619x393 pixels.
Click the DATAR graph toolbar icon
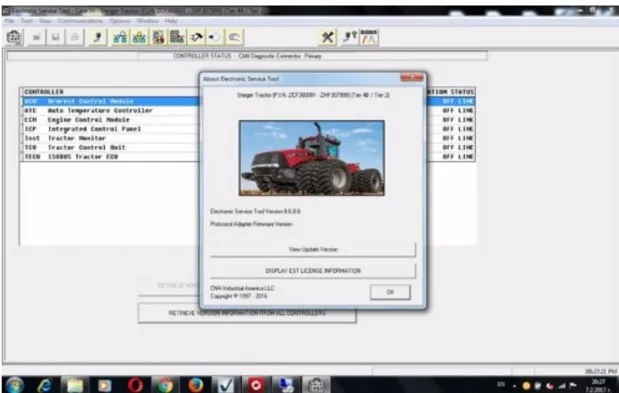coord(369,37)
